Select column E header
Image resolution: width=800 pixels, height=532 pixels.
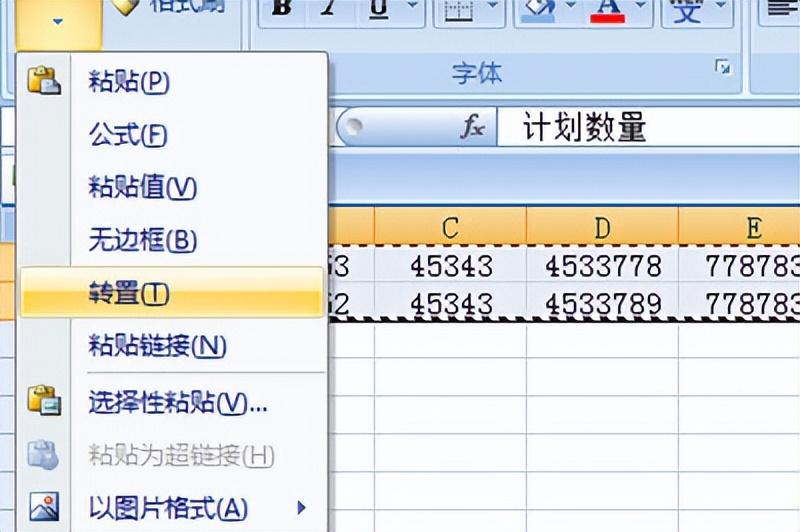click(x=739, y=225)
